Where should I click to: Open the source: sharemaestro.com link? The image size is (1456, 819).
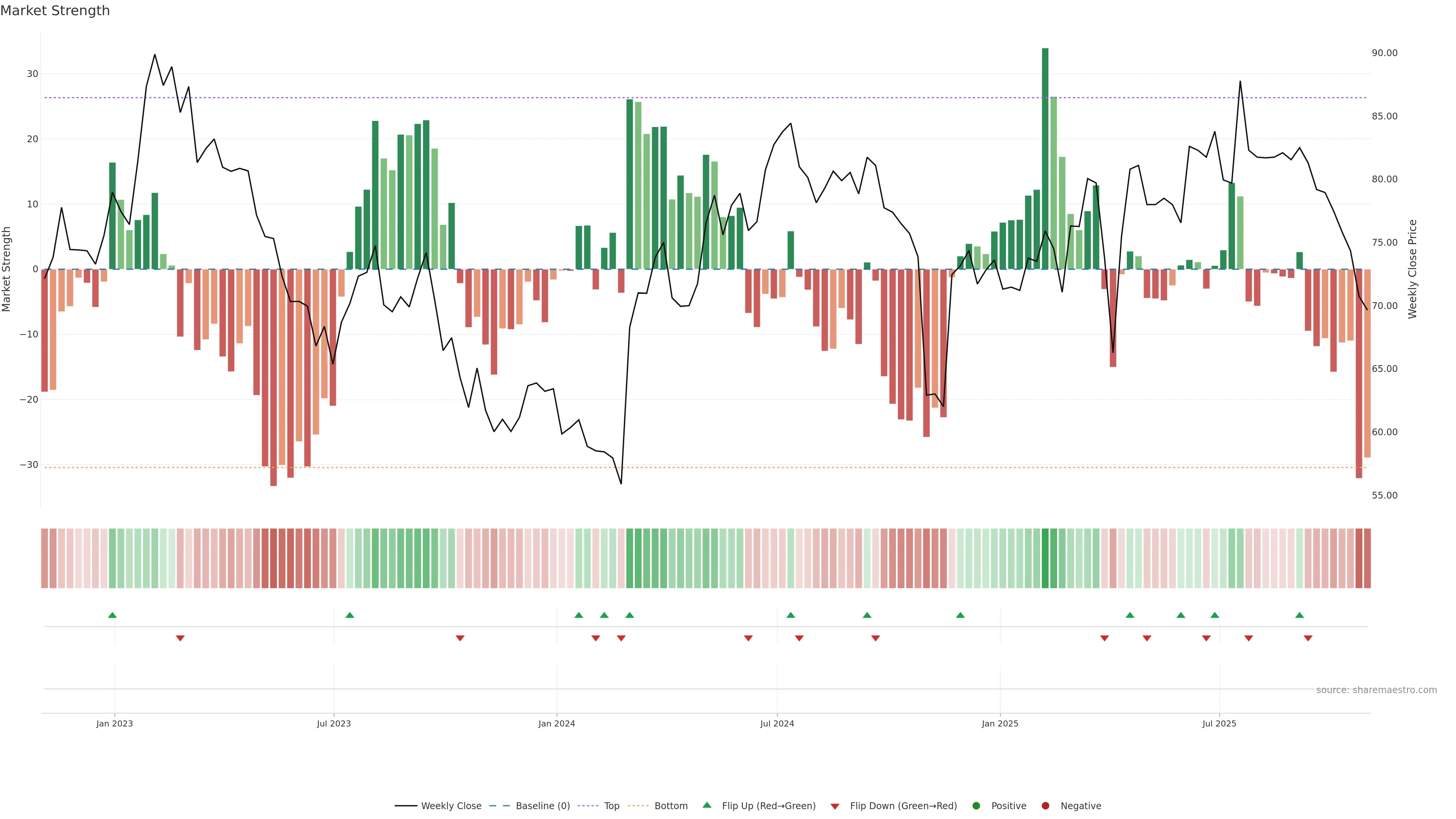(1376, 690)
